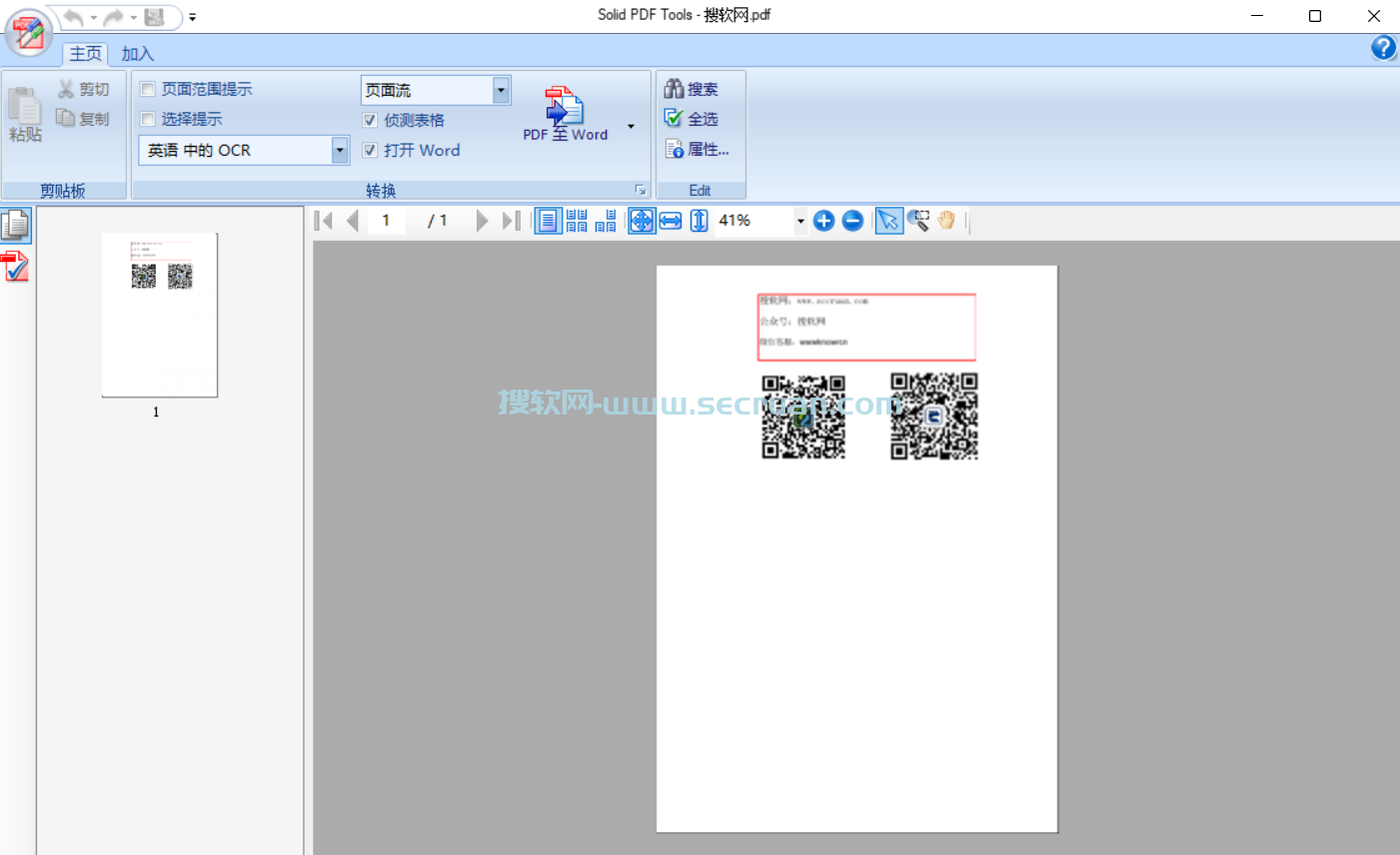Uncheck the 侦测表格 checkbox
The image size is (1400, 855).
[x=370, y=120]
